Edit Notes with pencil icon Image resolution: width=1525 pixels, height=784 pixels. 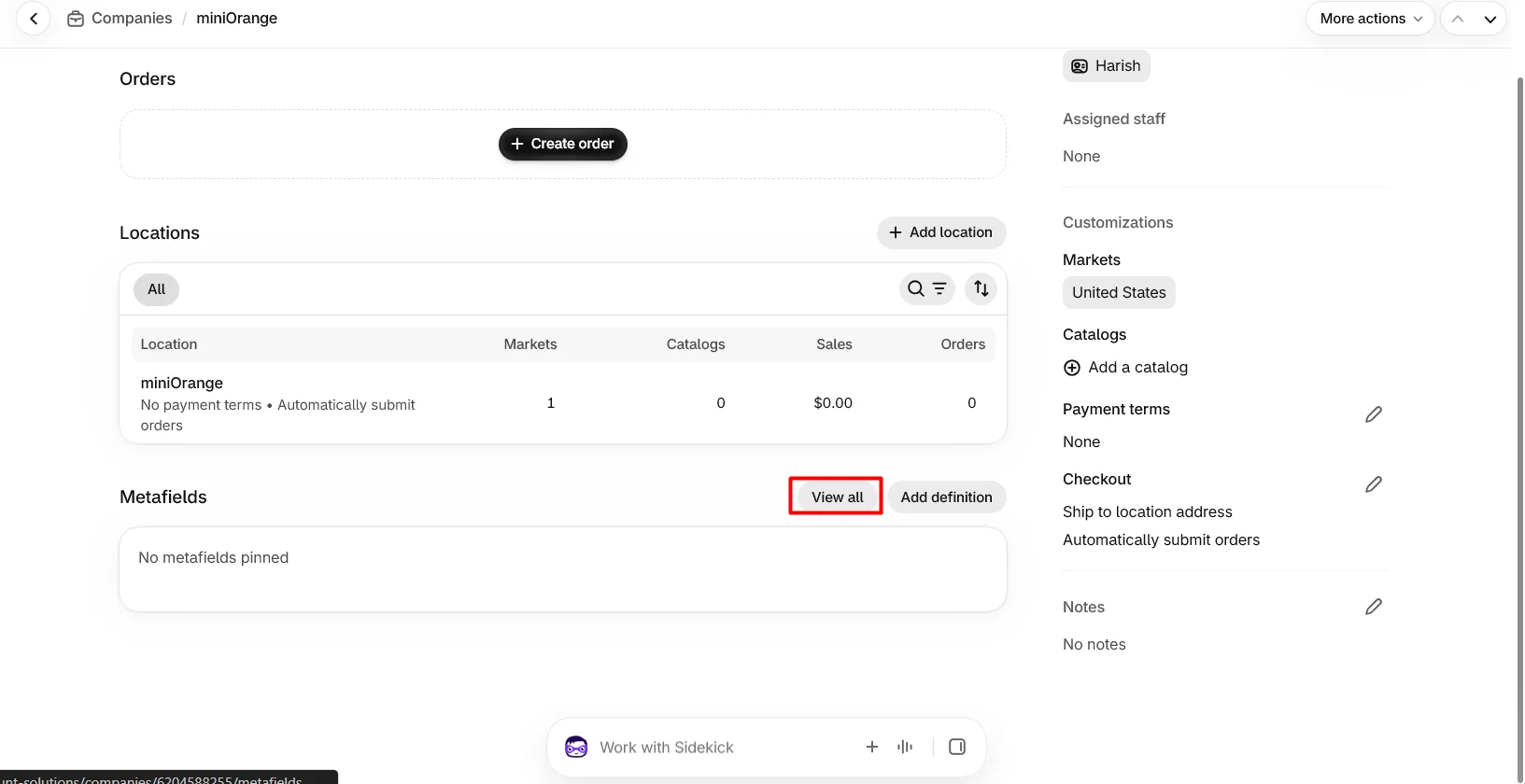pyautogui.click(x=1374, y=607)
